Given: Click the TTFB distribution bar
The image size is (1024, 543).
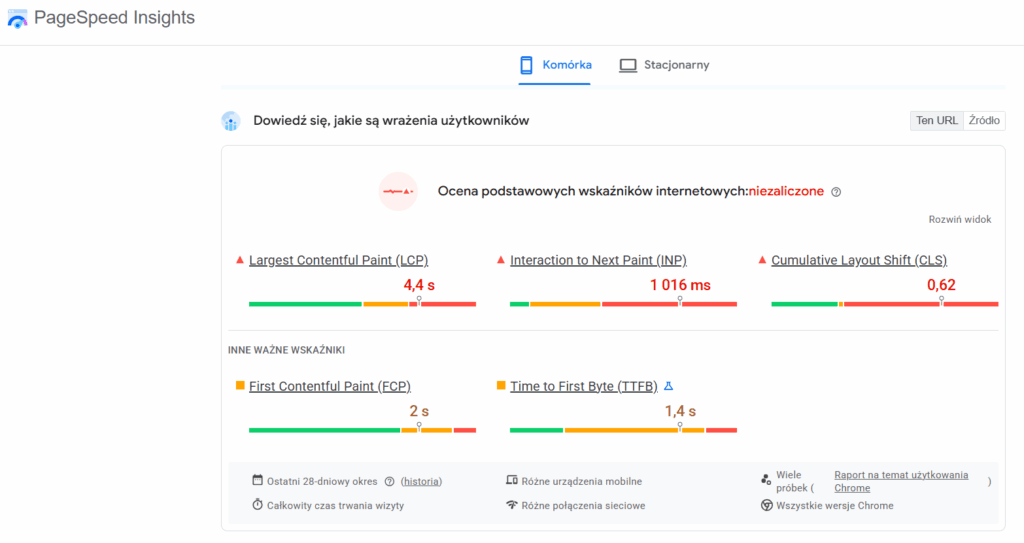Looking at the screenshot, I should click(x=624, y=430).
